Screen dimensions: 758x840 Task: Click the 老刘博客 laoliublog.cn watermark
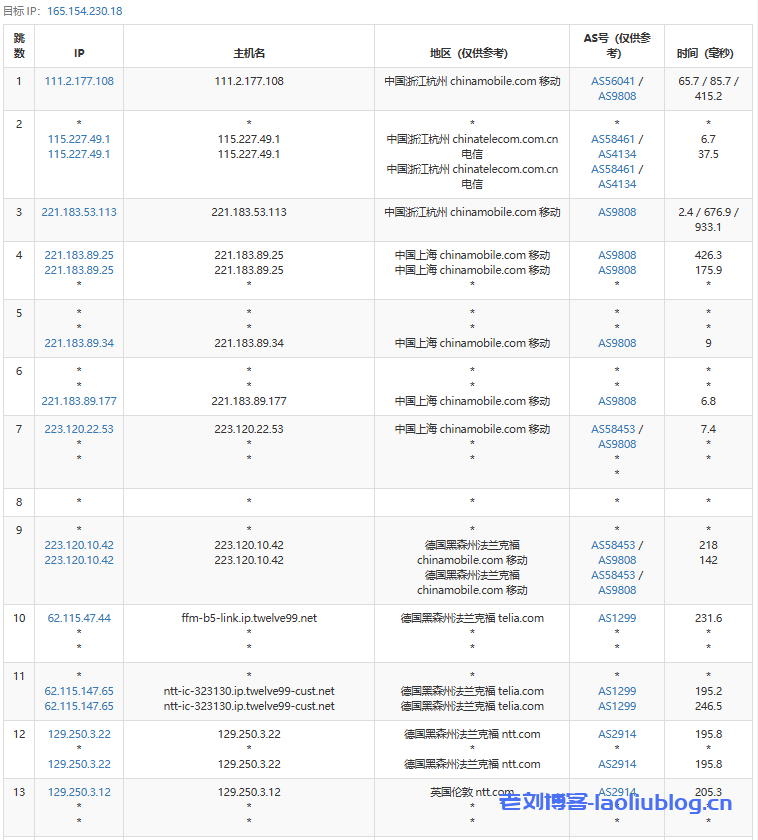pos(615,803)
